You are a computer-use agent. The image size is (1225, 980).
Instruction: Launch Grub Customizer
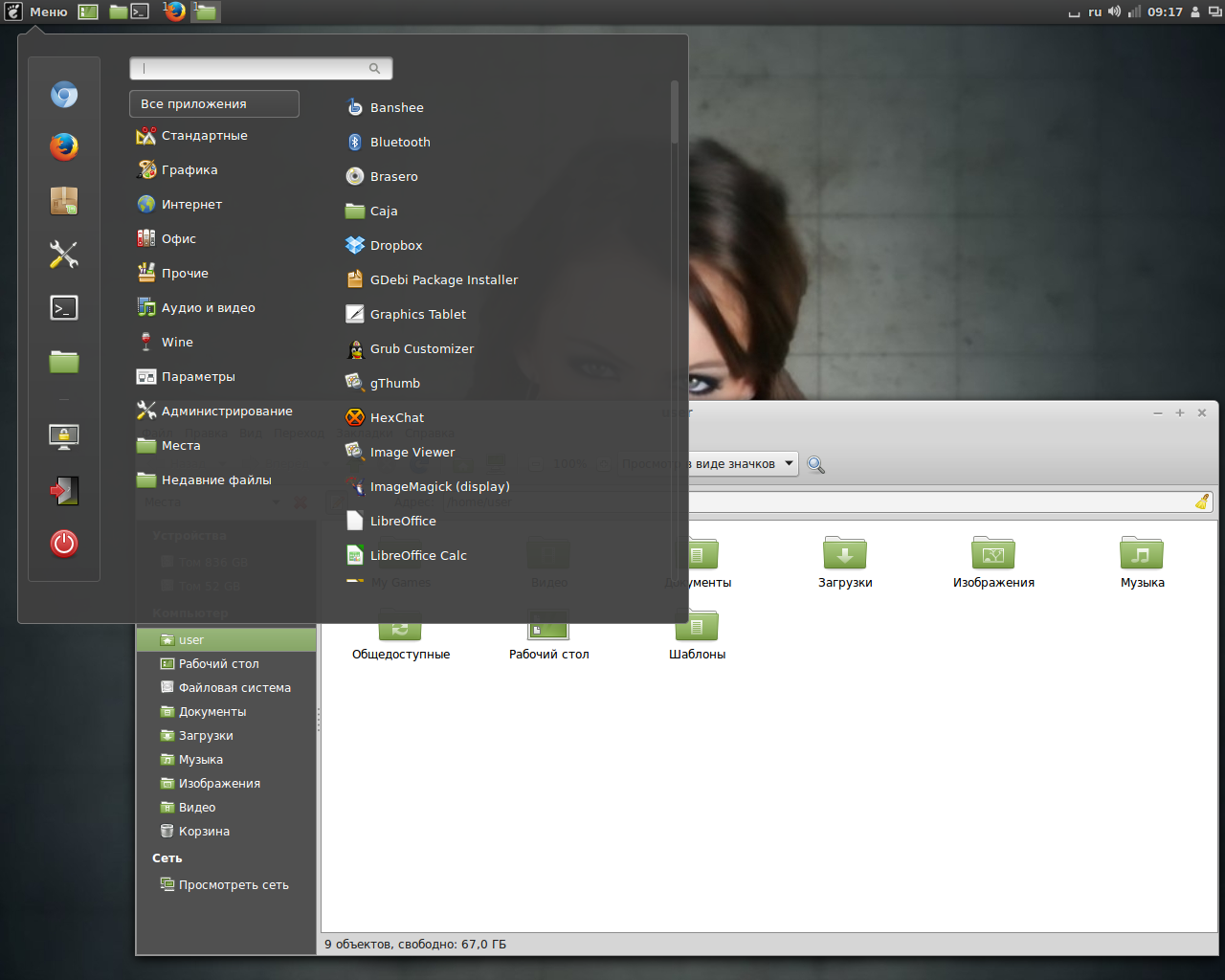[x=410, y=348]
